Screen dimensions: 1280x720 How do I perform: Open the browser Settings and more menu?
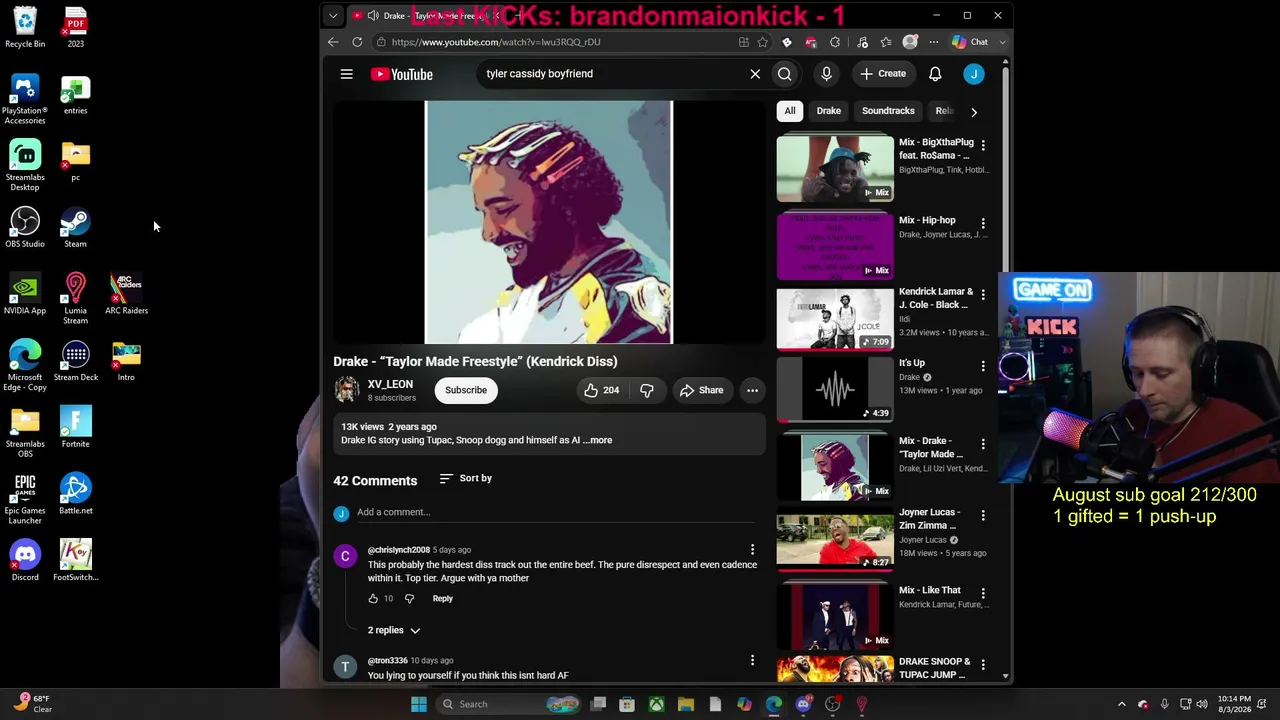coord(934,42)
